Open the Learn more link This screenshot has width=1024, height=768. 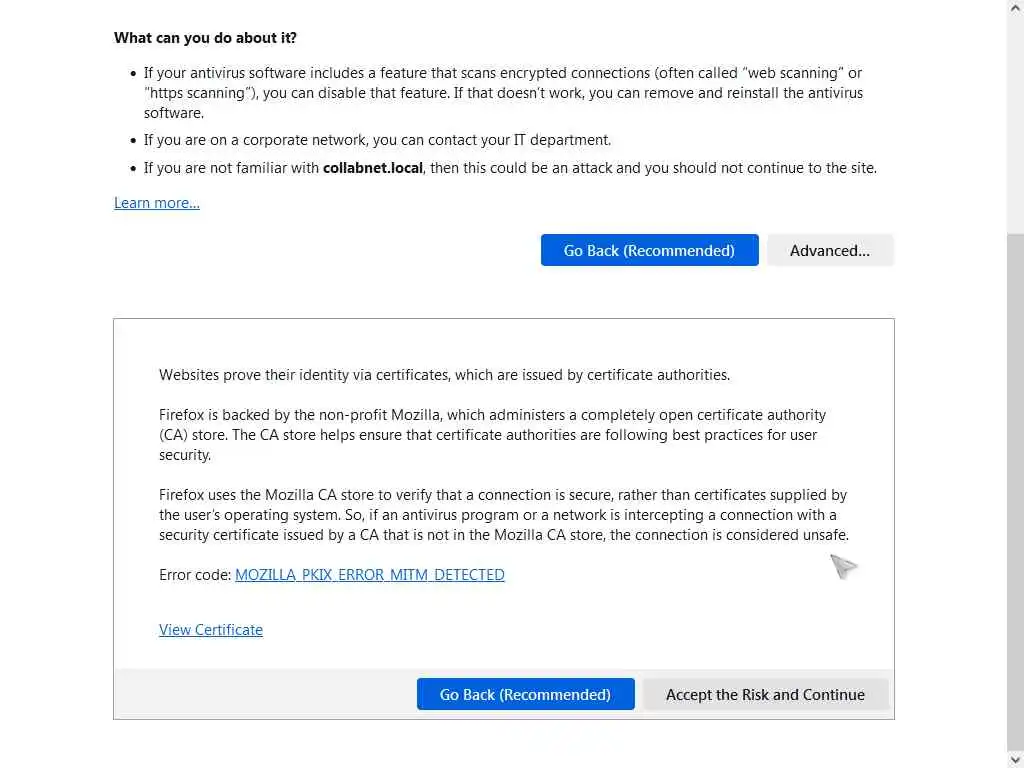[157, 203]
